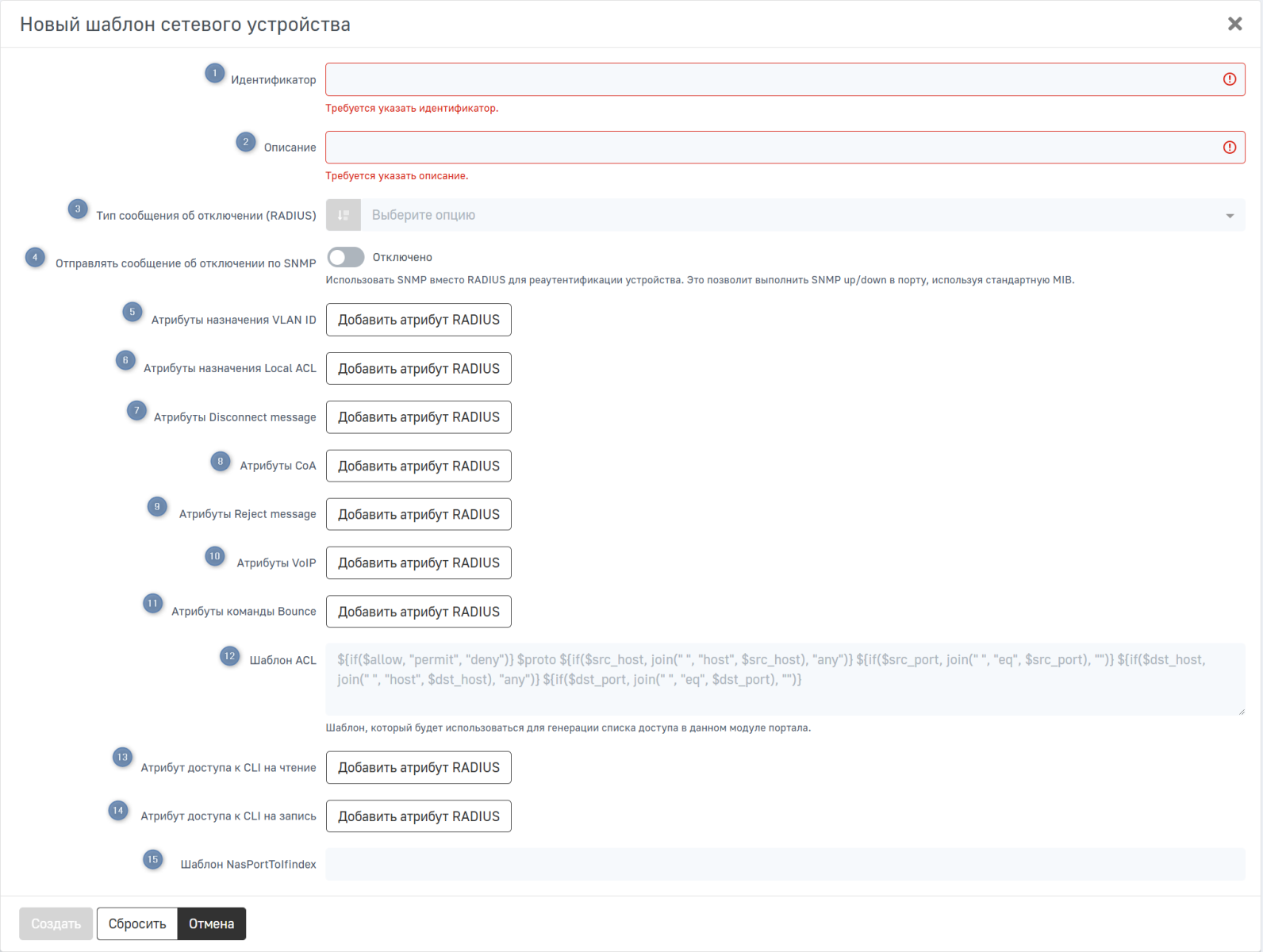This screenshot has width=1263, height=952.
Task: Click badge 15 next to Шаблон NasPortToIfindex
Action: [x=152, y=859]
